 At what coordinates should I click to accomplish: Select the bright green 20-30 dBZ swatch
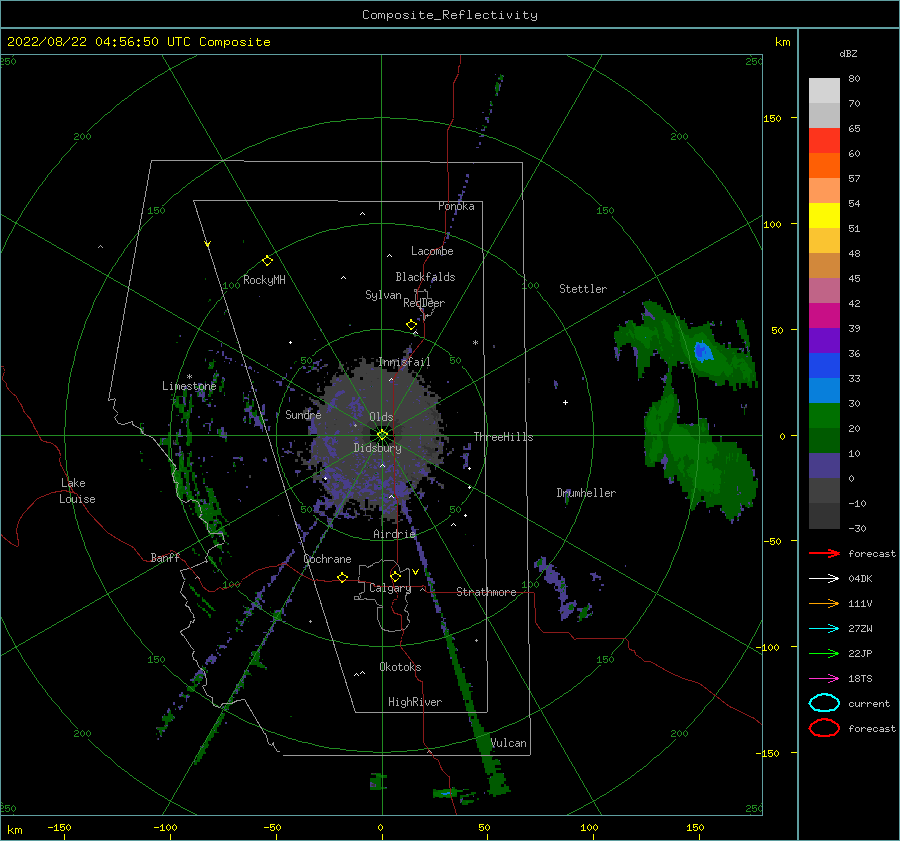(x=824, y=416)
